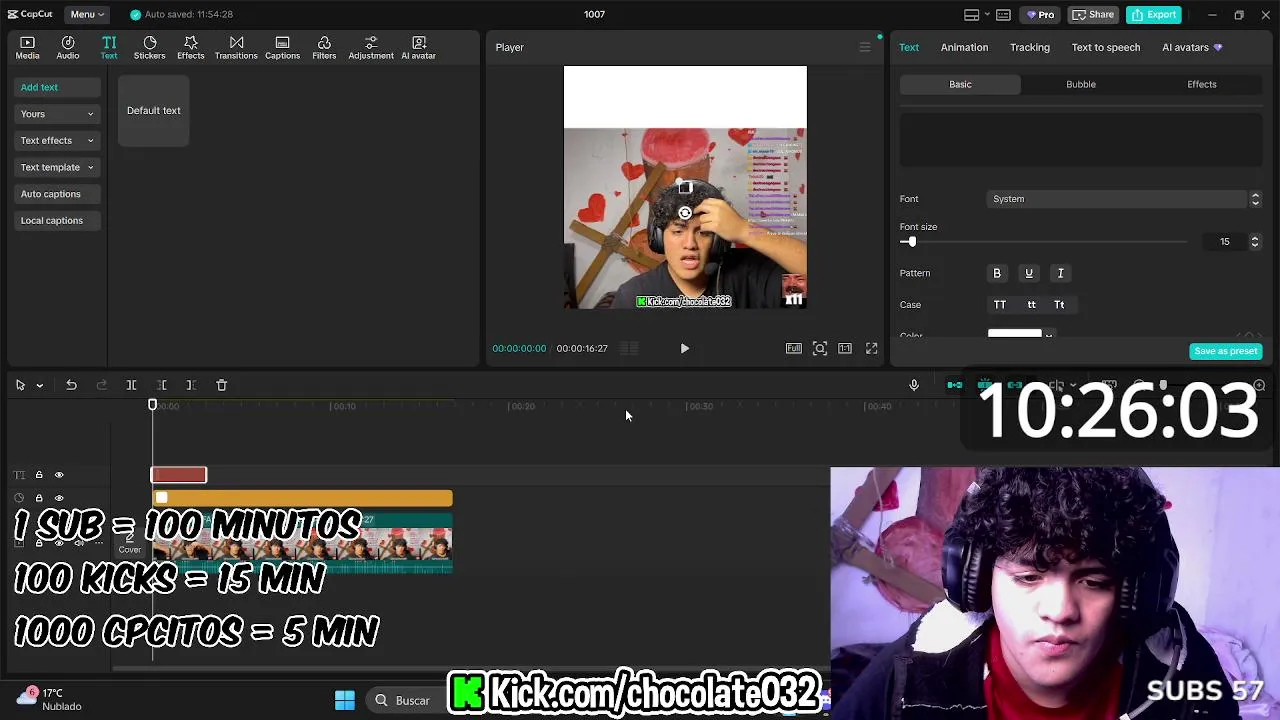Open the Menu dropdown
1280x720 pixels.
(87, 14)
